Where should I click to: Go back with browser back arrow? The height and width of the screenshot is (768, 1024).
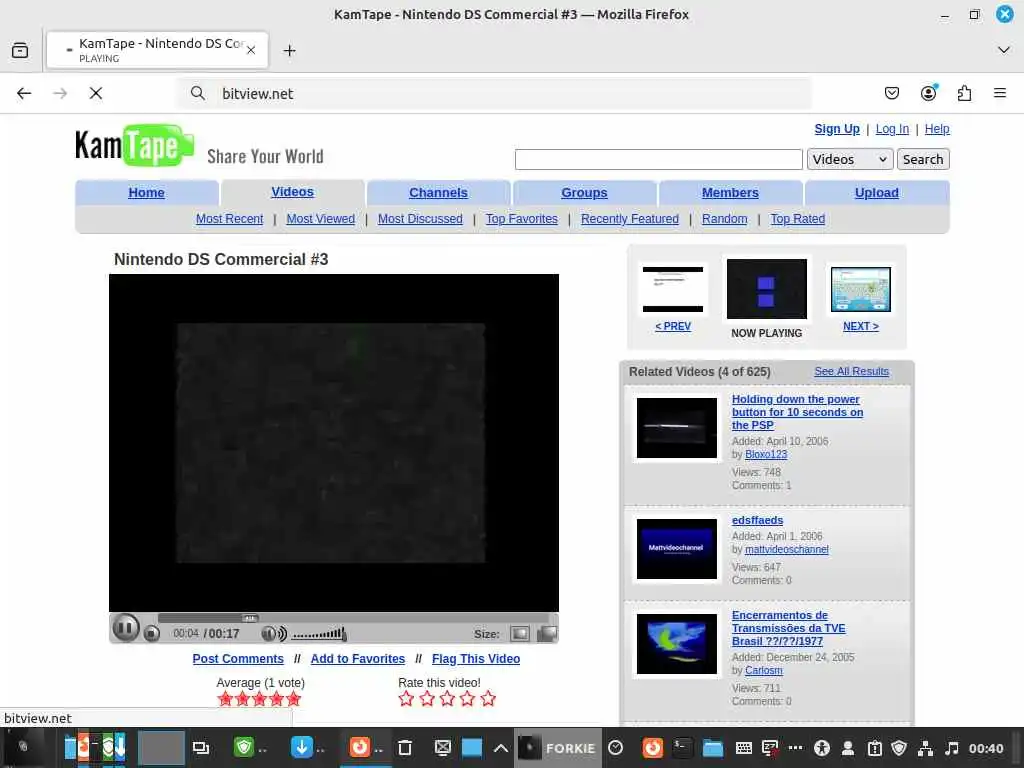pyautogui.click(x=24, y=93)
